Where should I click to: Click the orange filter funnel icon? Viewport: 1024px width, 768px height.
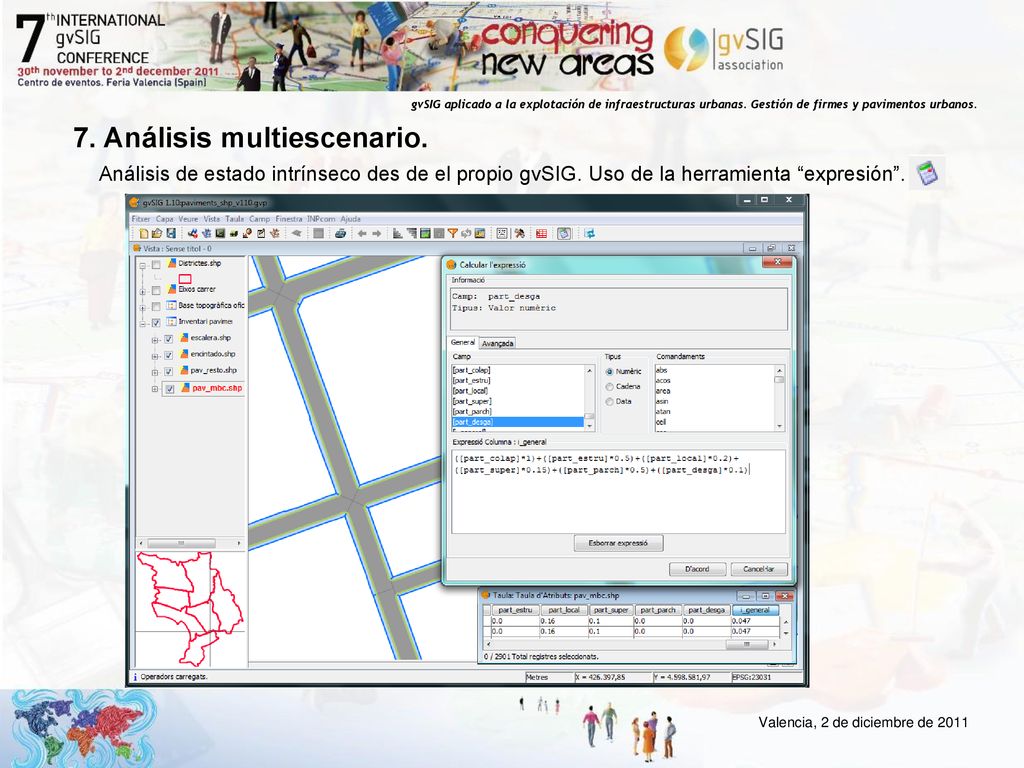(452, 233)
